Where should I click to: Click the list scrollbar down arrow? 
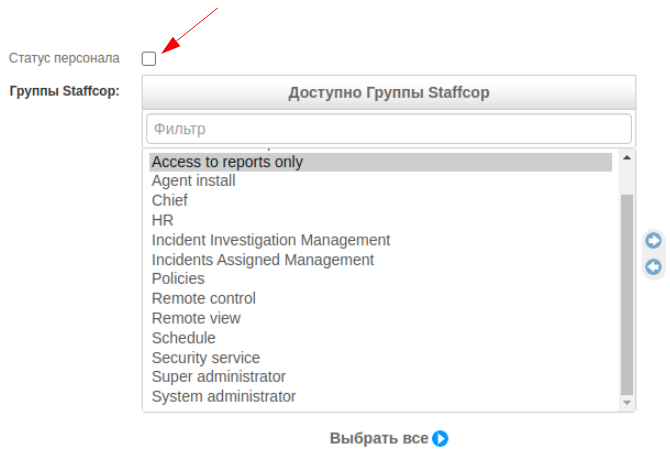point(627,403)
